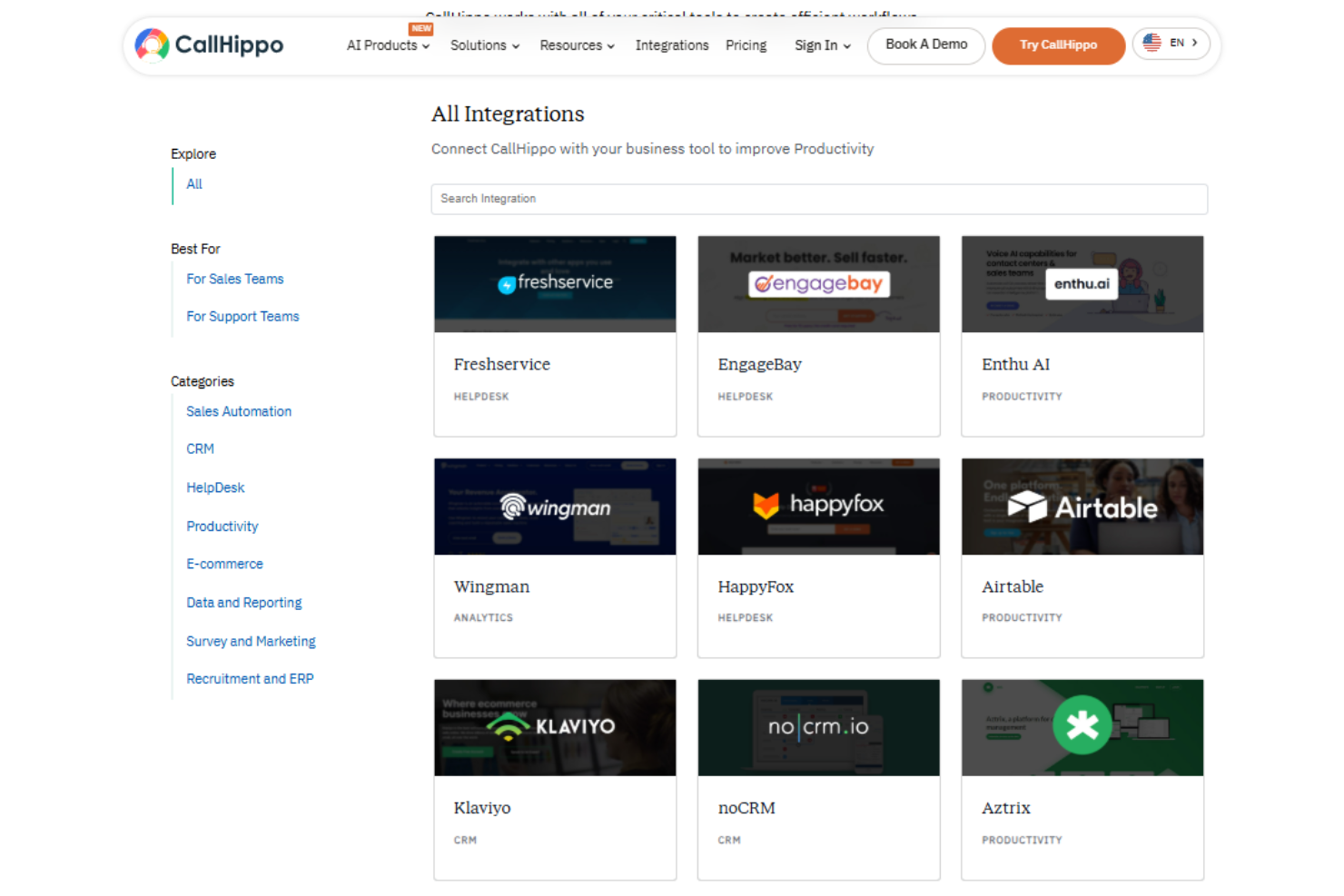Image resolution: width=1344 pixels, height=896 pixels.
Task: Open the Airtable productivity integration
Action: tap(1082, 558)
